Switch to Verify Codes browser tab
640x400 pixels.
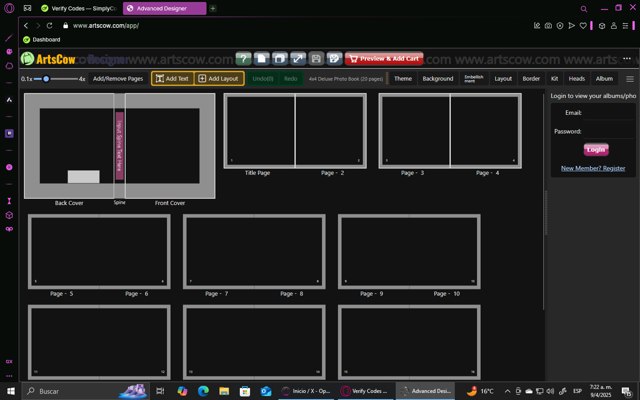pyautogui.click(x=78, y=8)
